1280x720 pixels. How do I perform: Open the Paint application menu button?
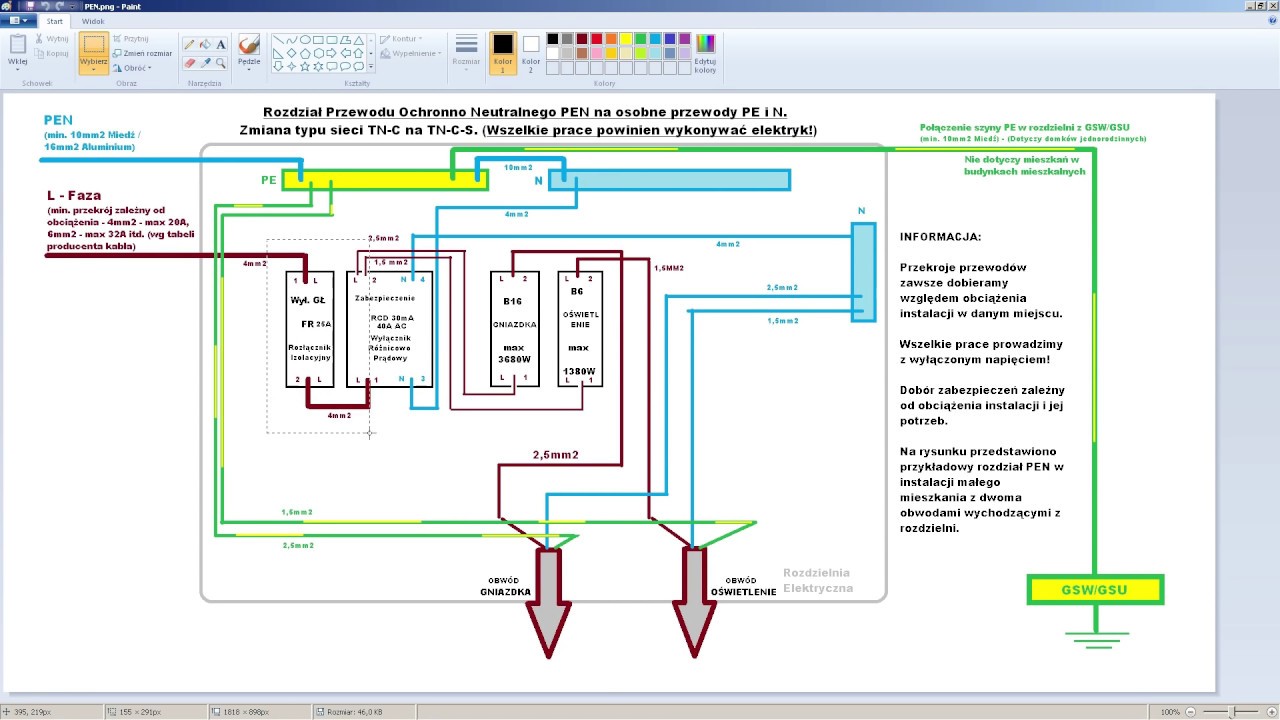[x=19, y=20]
